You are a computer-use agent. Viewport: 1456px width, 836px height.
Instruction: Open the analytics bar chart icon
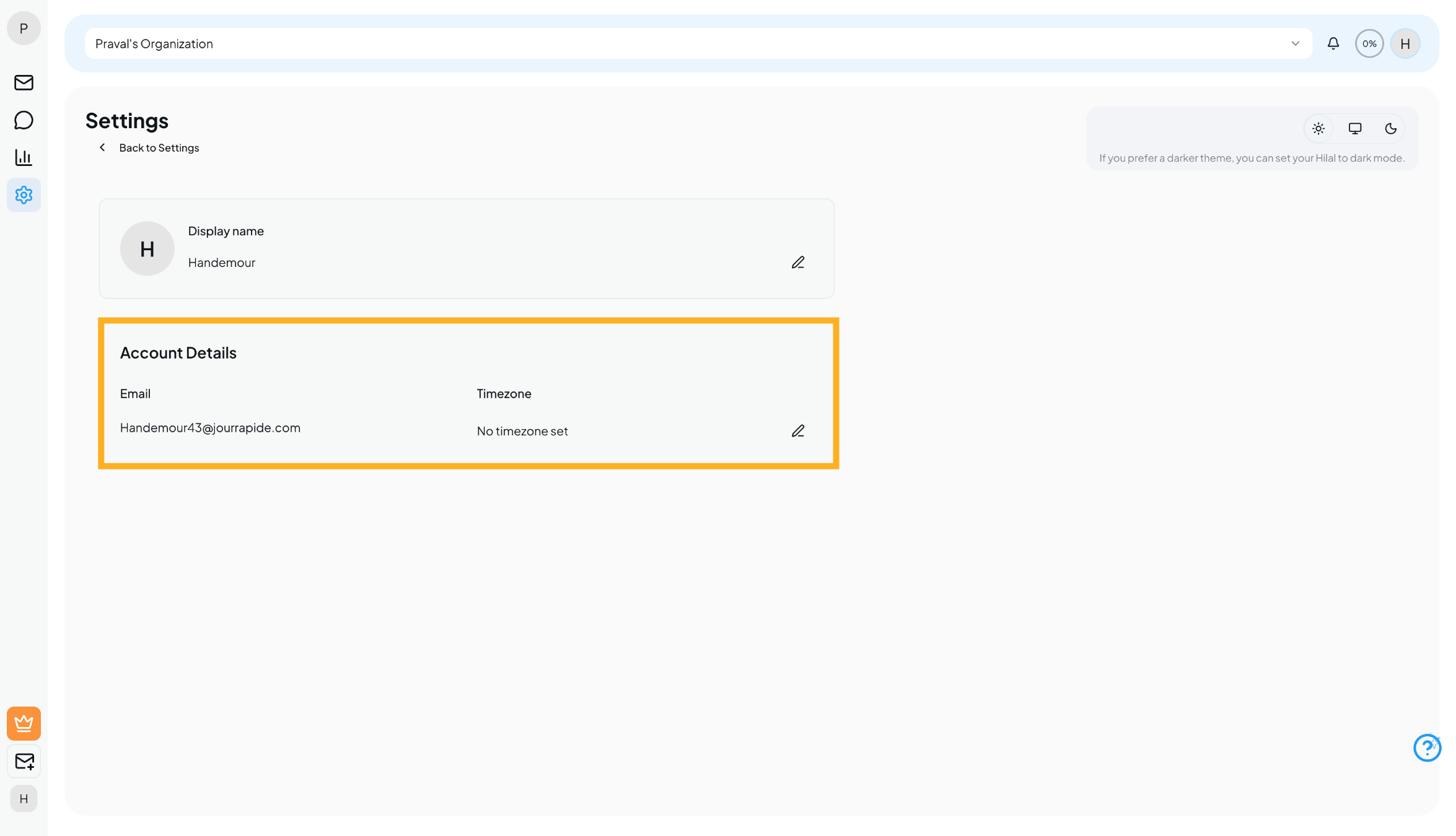(x=24, y=157)
